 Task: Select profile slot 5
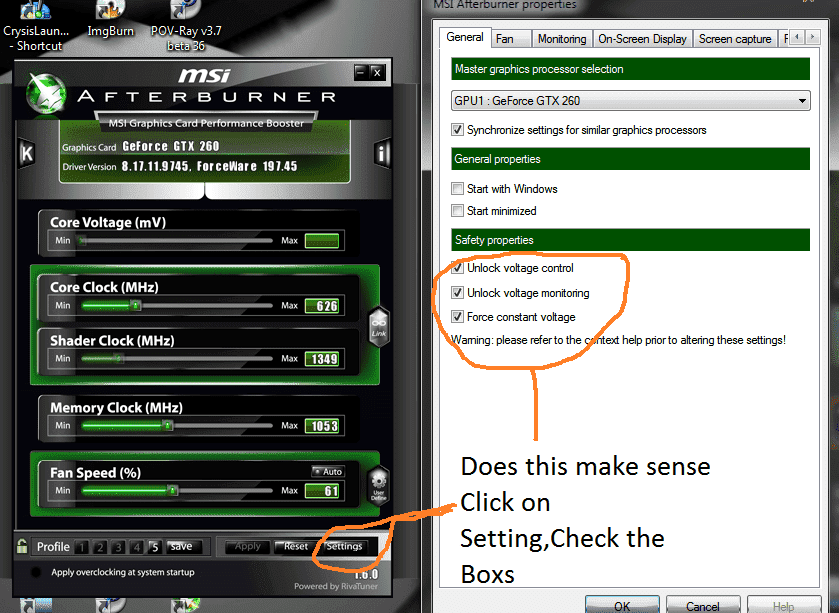[154, 547]
